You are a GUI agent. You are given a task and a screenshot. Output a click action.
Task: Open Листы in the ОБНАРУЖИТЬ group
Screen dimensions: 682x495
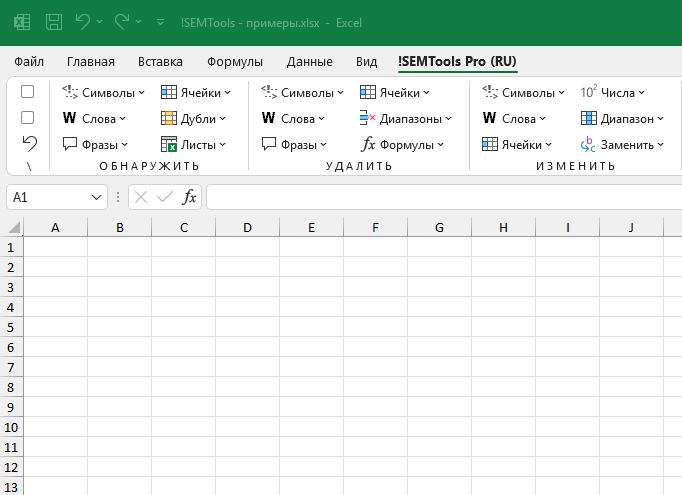[x=195, y=144]
